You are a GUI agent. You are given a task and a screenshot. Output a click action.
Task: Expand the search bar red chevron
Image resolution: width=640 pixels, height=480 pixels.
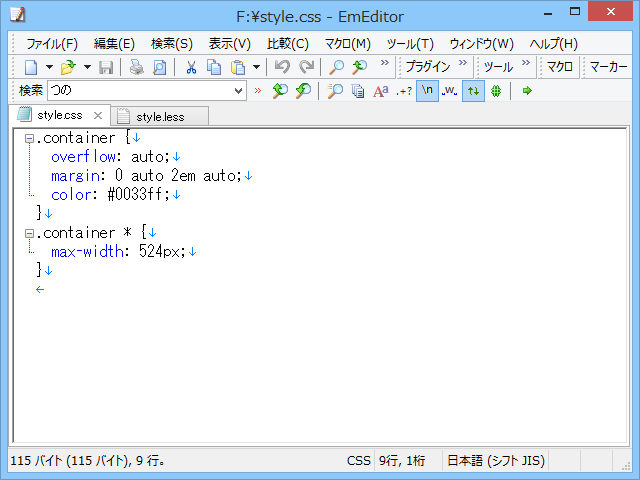(258, 91)
